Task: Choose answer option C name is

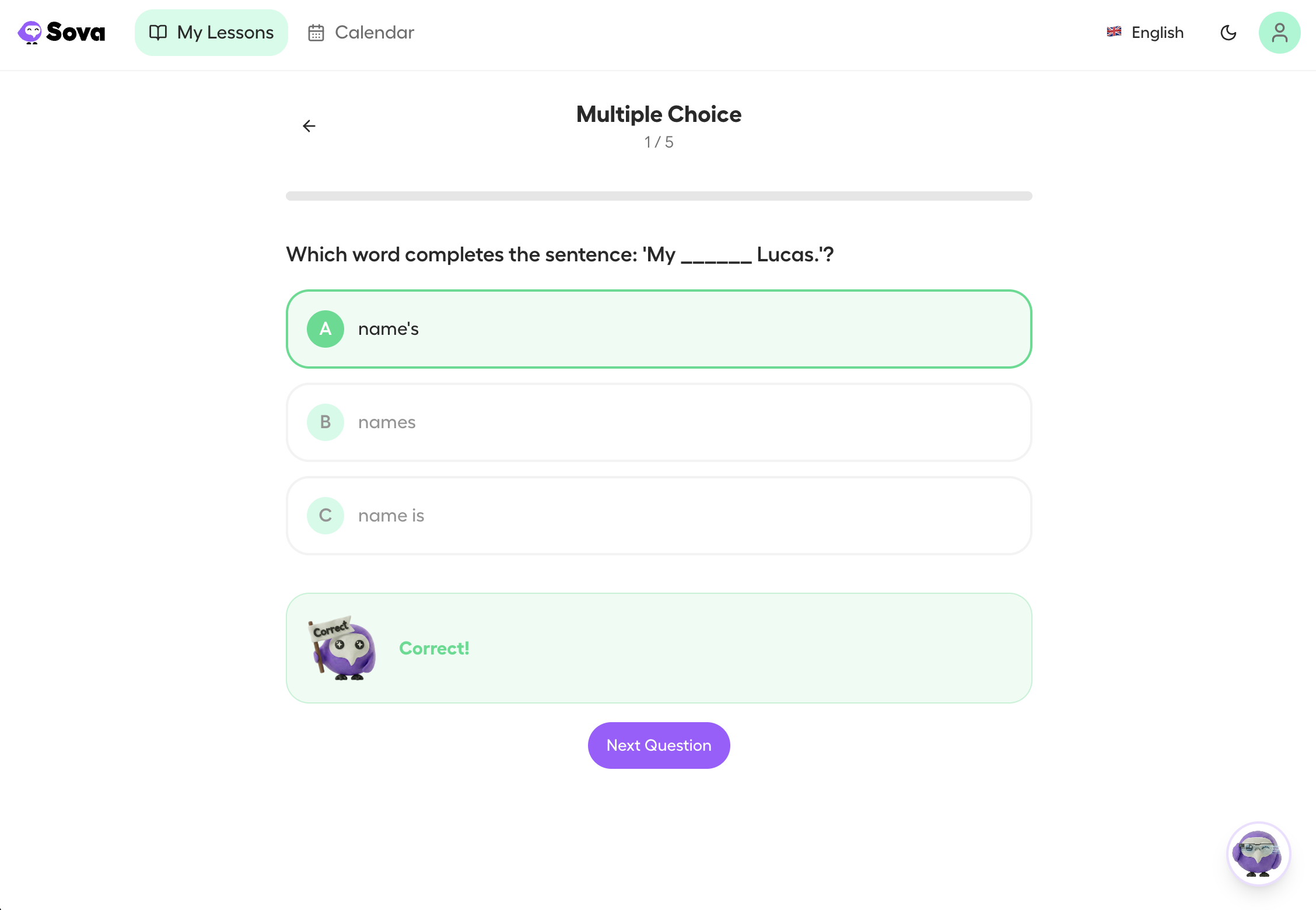Action: click(659, 515)
